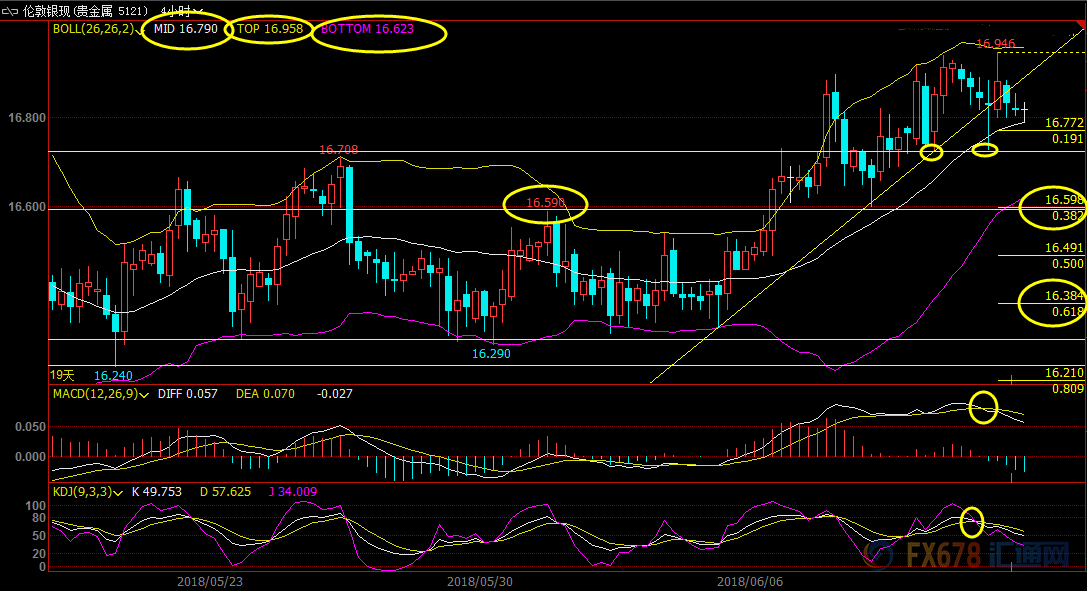1087x591 pixels.
Task: Expand the MACD(12,26,9) indicator dropdown
Action: point(144,395)
